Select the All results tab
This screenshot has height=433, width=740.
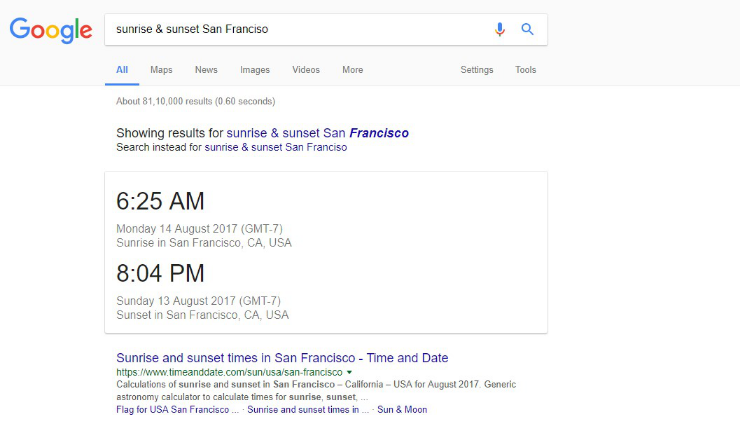click(x=122, y=70)
